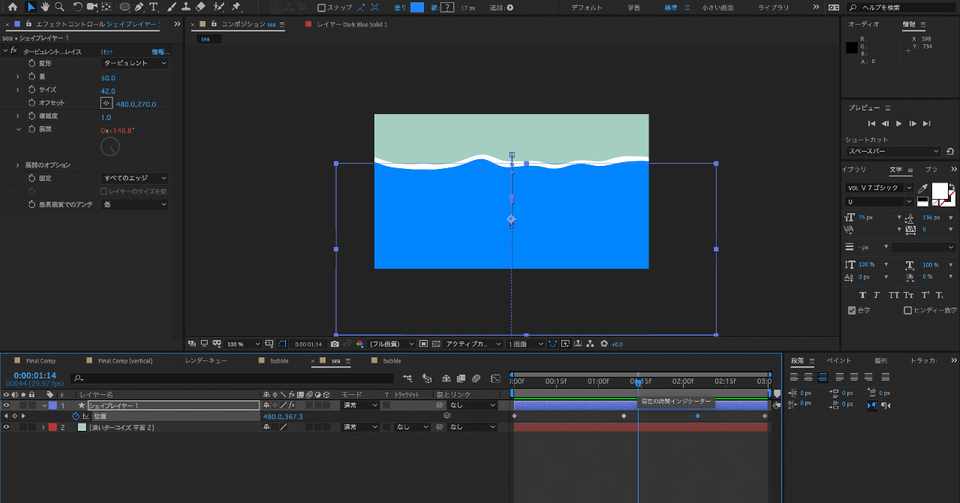Open the font family dropdown in the Character panel
This screenshot has height=503, width=960.
tap(879, 188)
